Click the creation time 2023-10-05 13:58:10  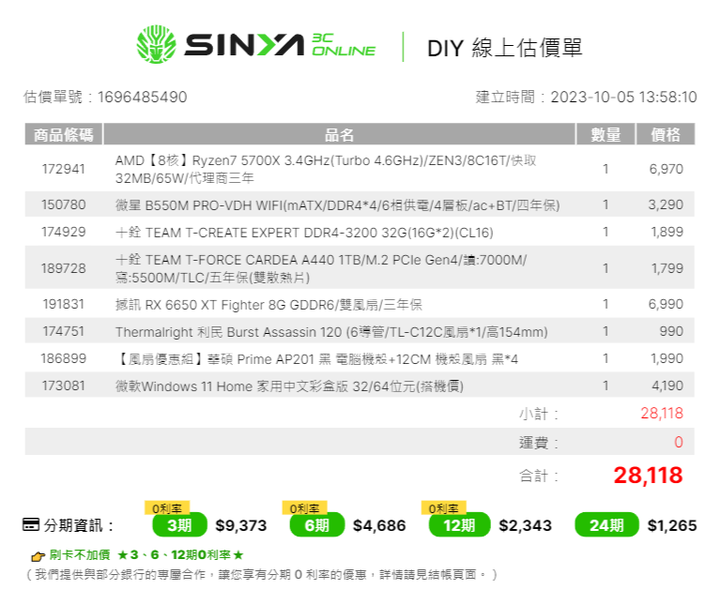pos(624,97)
